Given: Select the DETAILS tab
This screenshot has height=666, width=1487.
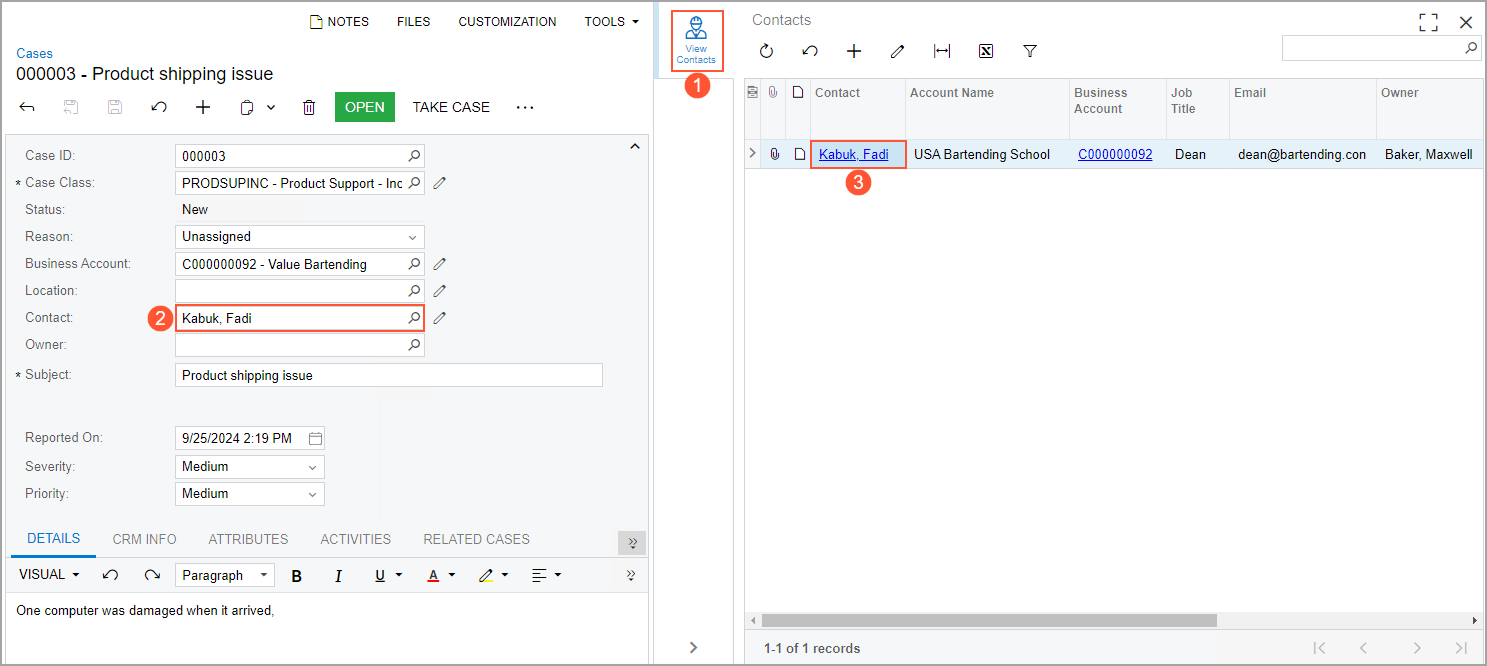Looking at the screenshot, I should pos(53,538).
